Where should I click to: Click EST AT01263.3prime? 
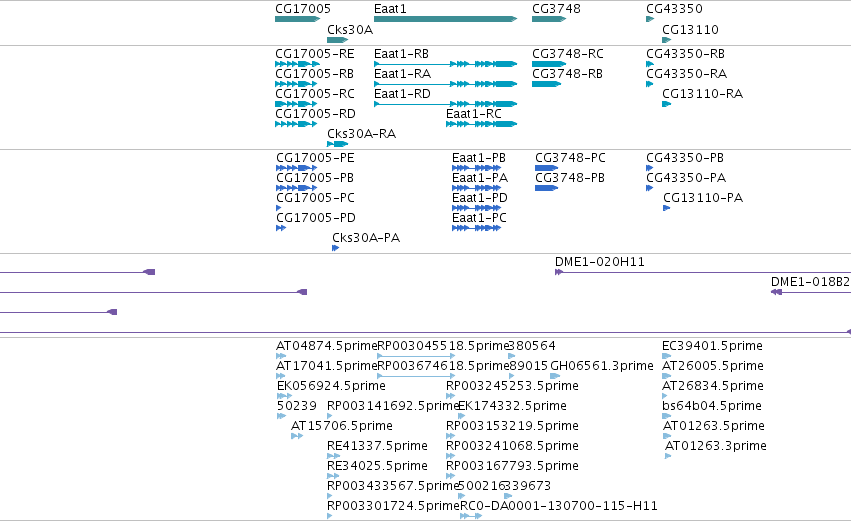point(716,446)
